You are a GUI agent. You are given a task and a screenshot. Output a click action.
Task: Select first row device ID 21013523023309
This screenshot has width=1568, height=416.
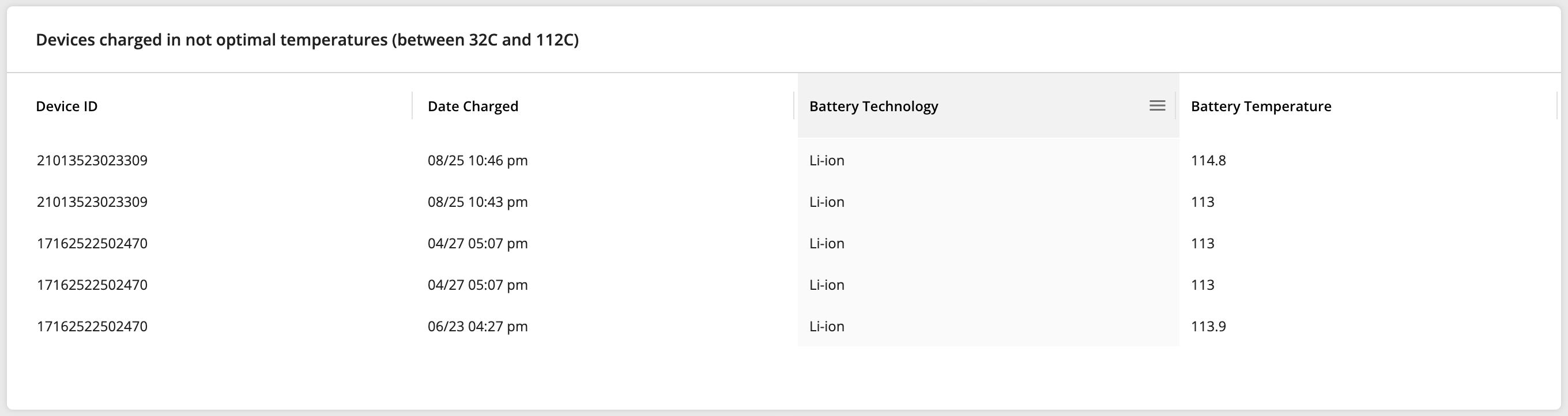(92, 161)
